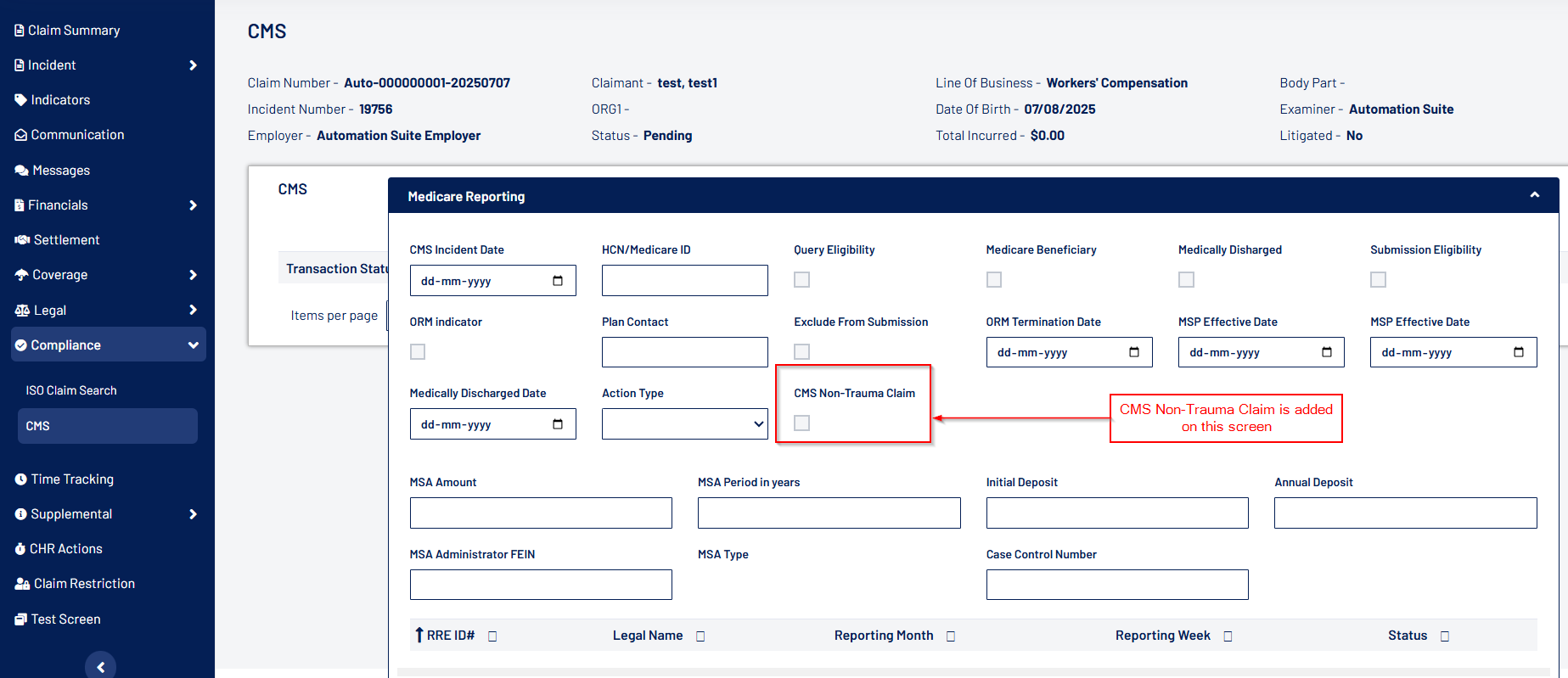Click calendar icon in Medically Discharged Date
Screen dimensions: 1568x678
coord(558,424)
